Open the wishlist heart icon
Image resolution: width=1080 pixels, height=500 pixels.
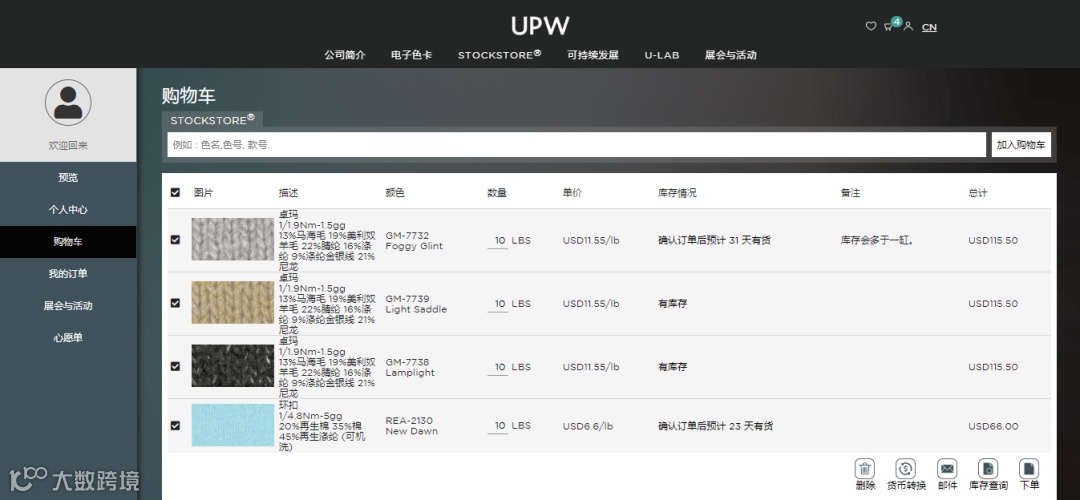tap(871, 26)
